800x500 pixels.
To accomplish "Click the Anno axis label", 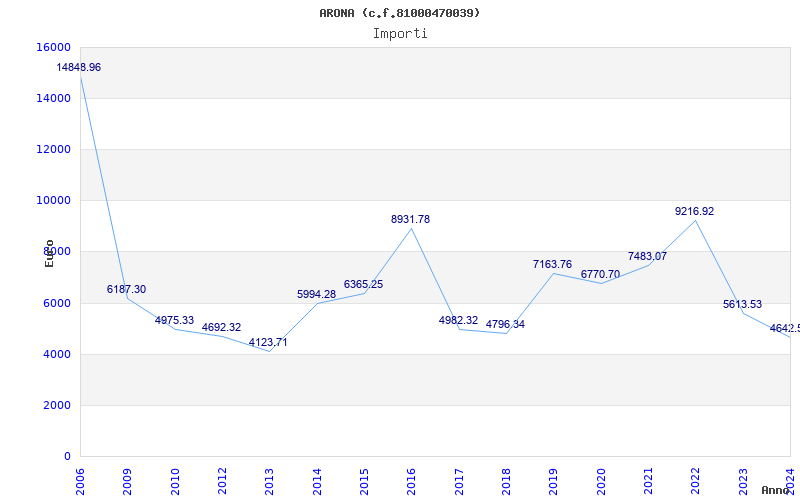I will coord(775,490).
